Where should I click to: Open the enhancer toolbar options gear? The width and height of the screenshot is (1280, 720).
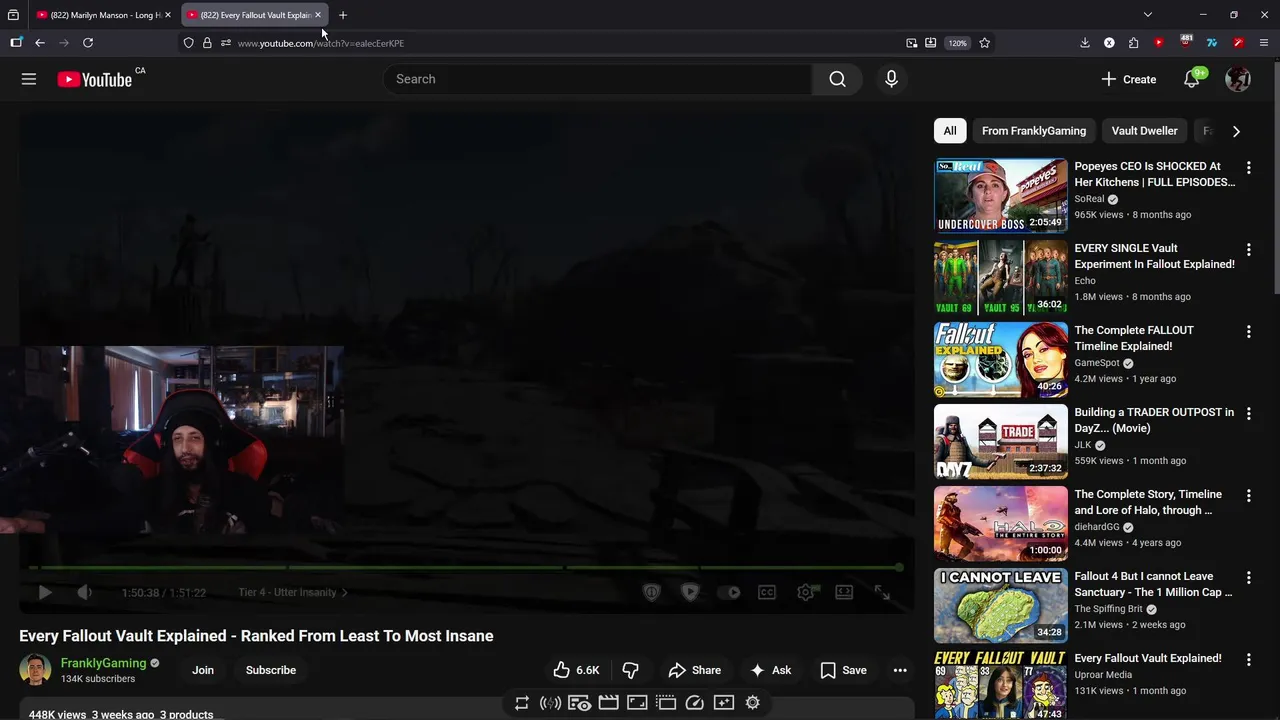753,703
